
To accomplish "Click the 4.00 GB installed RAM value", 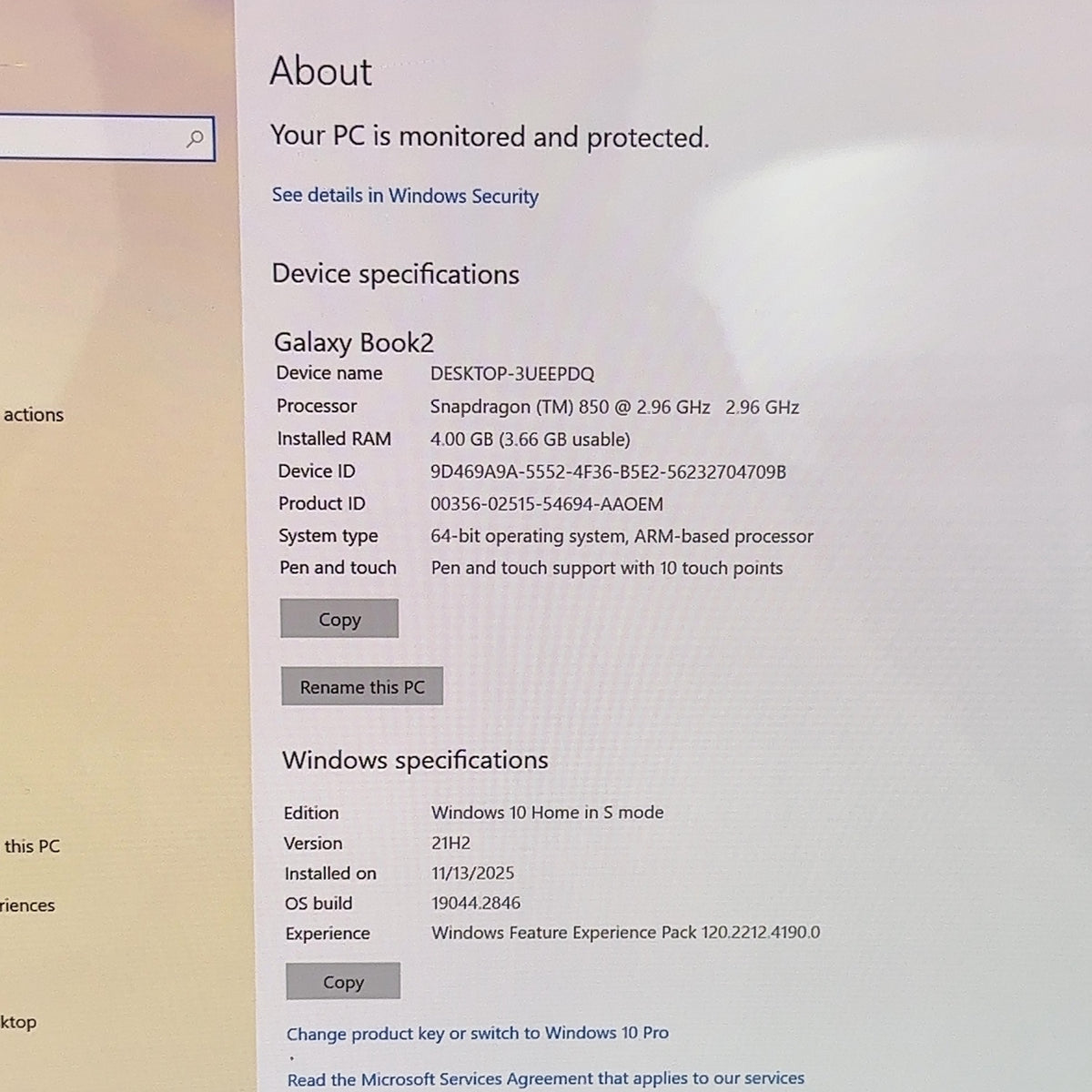I will (531, 440).
